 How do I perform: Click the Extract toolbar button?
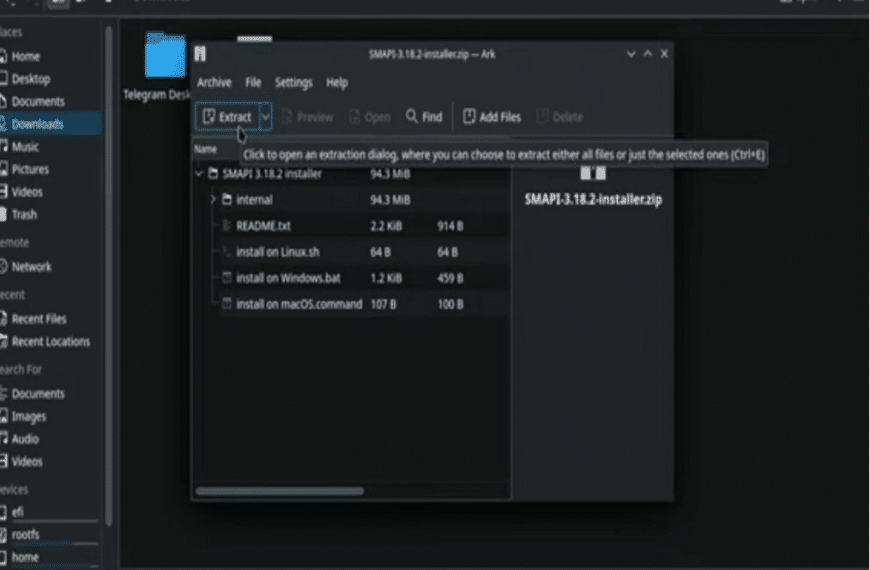(226, 117)
